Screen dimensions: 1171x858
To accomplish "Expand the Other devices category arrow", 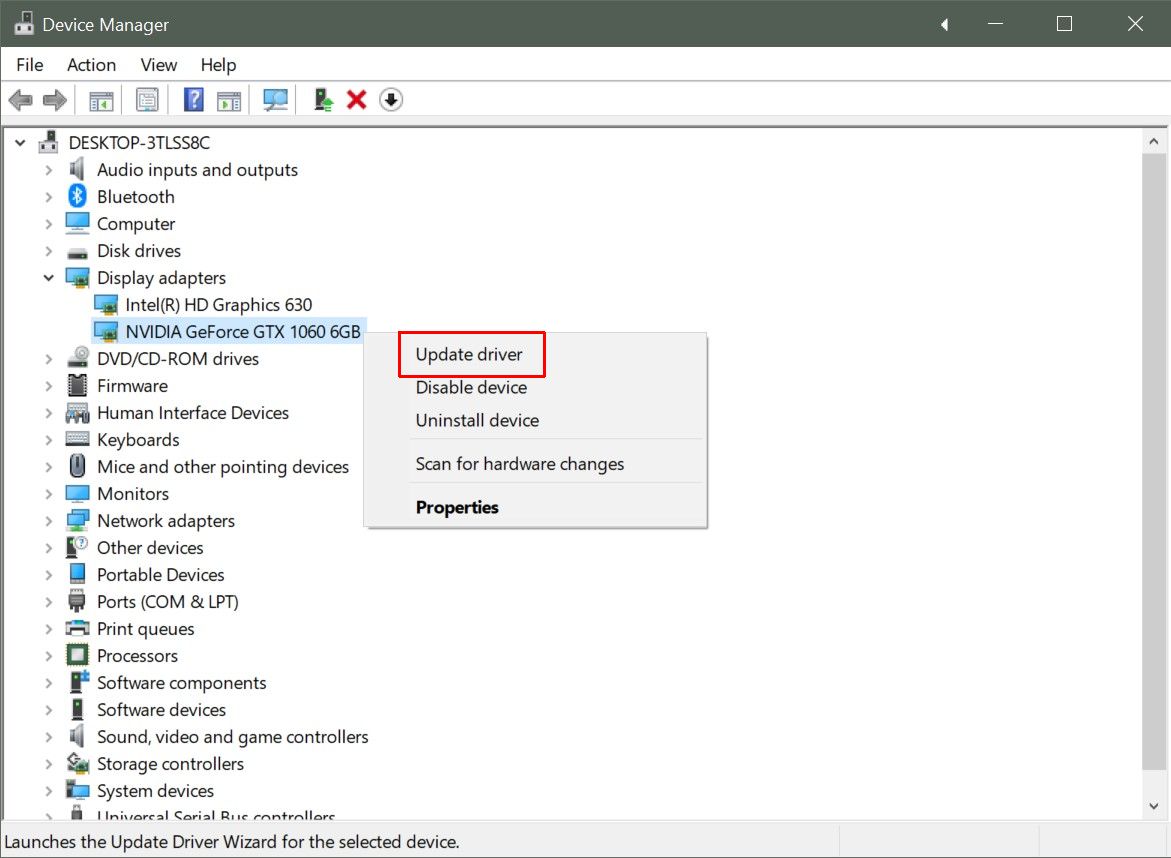I will [49, 548].
